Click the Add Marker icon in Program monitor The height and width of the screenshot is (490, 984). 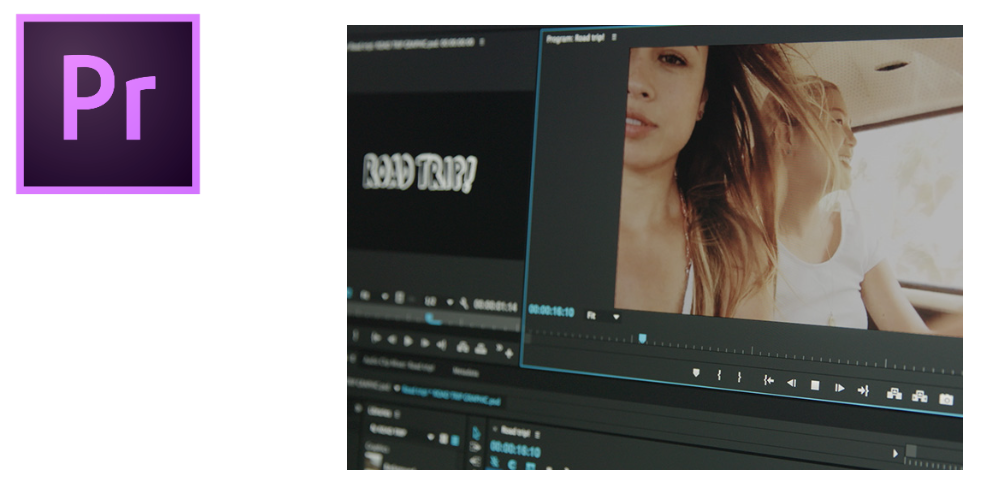pyautogui.click(x=696, y=372)
